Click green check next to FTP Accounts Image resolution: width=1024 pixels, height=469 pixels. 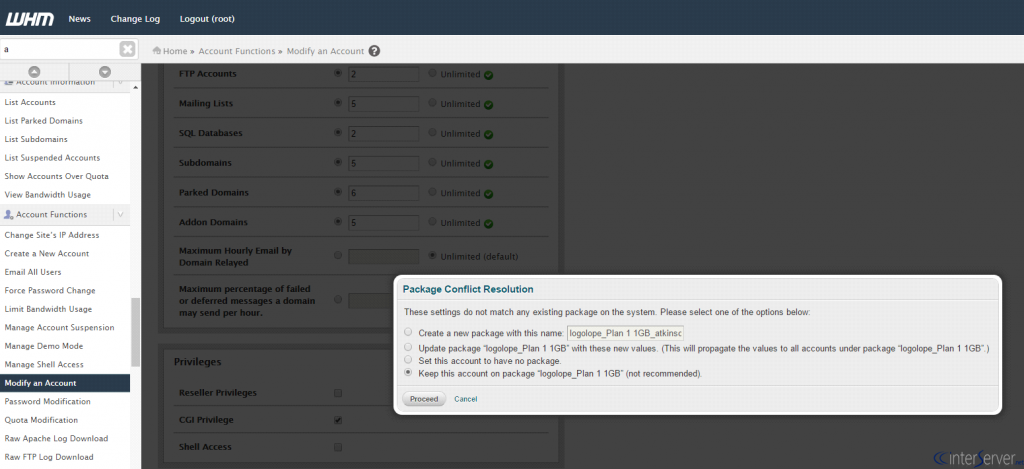[488, 74]
